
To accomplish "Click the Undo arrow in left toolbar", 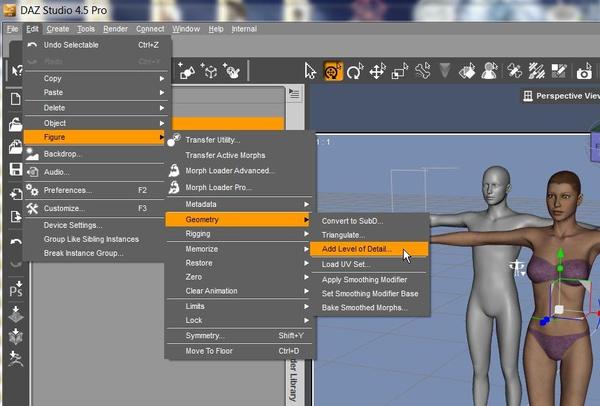I will click(16, 242).
